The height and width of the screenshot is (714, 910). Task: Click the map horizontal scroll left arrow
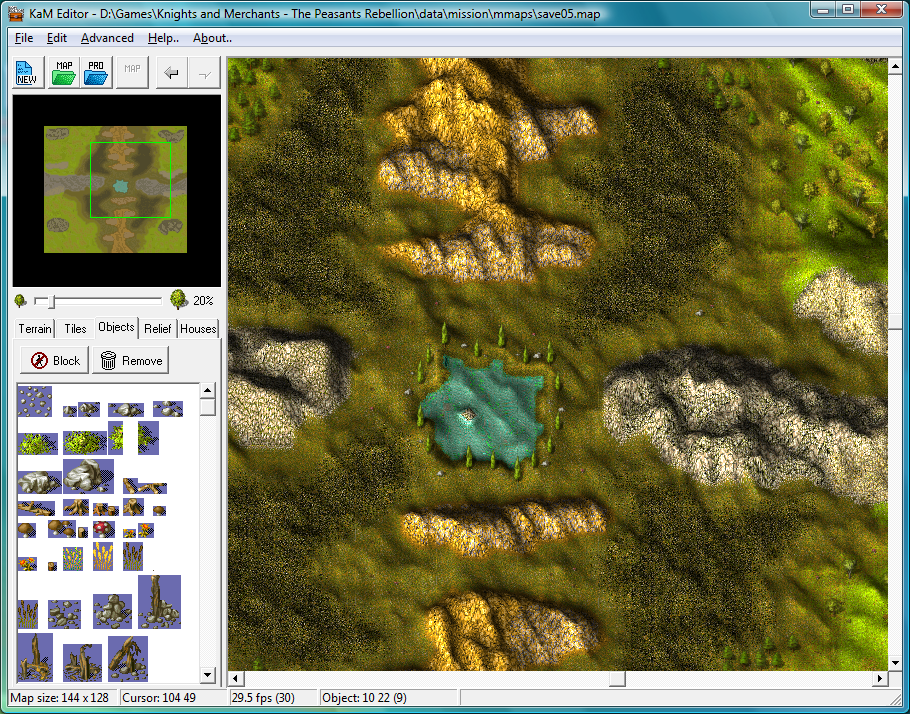pyautogui.click(x=235, y=678)
